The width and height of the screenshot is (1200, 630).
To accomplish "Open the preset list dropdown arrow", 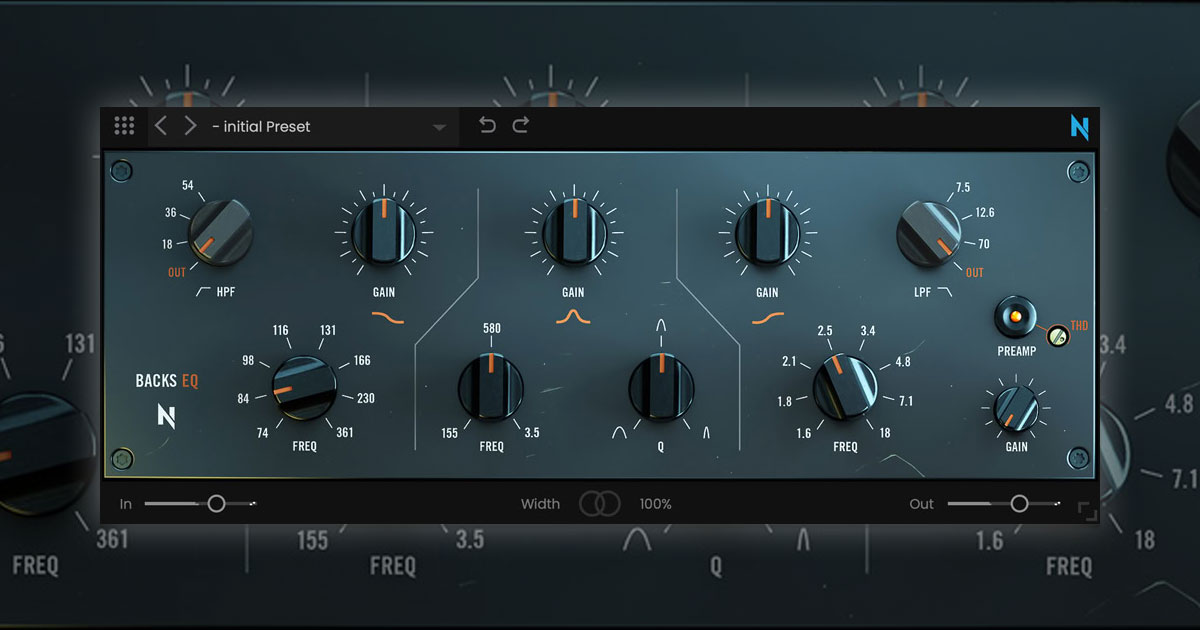I will coord(438,127).
